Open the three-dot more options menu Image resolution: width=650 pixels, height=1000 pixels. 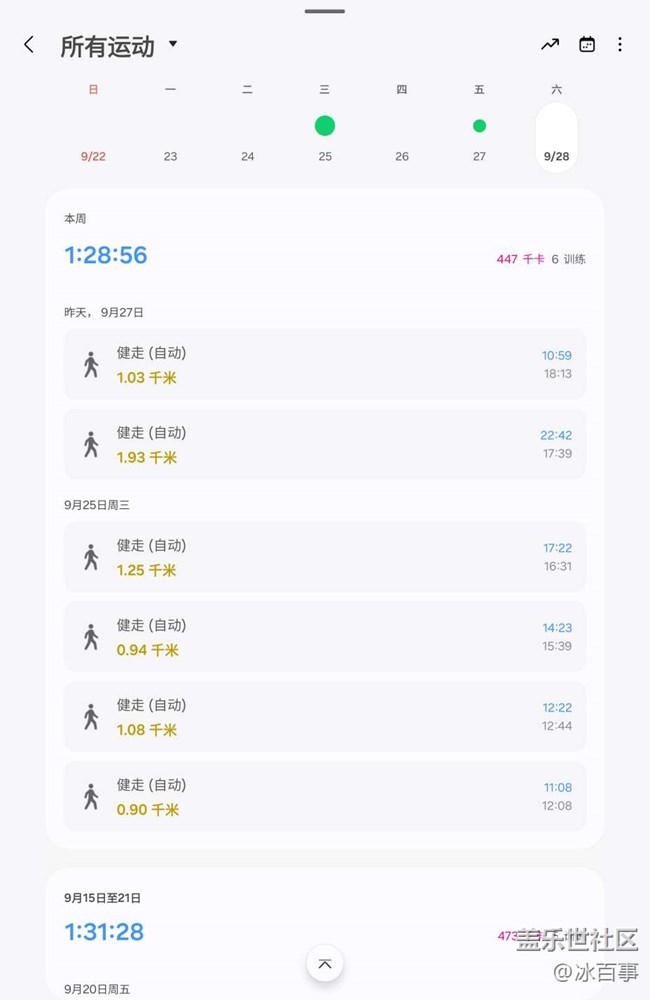[x=619, y=45]
